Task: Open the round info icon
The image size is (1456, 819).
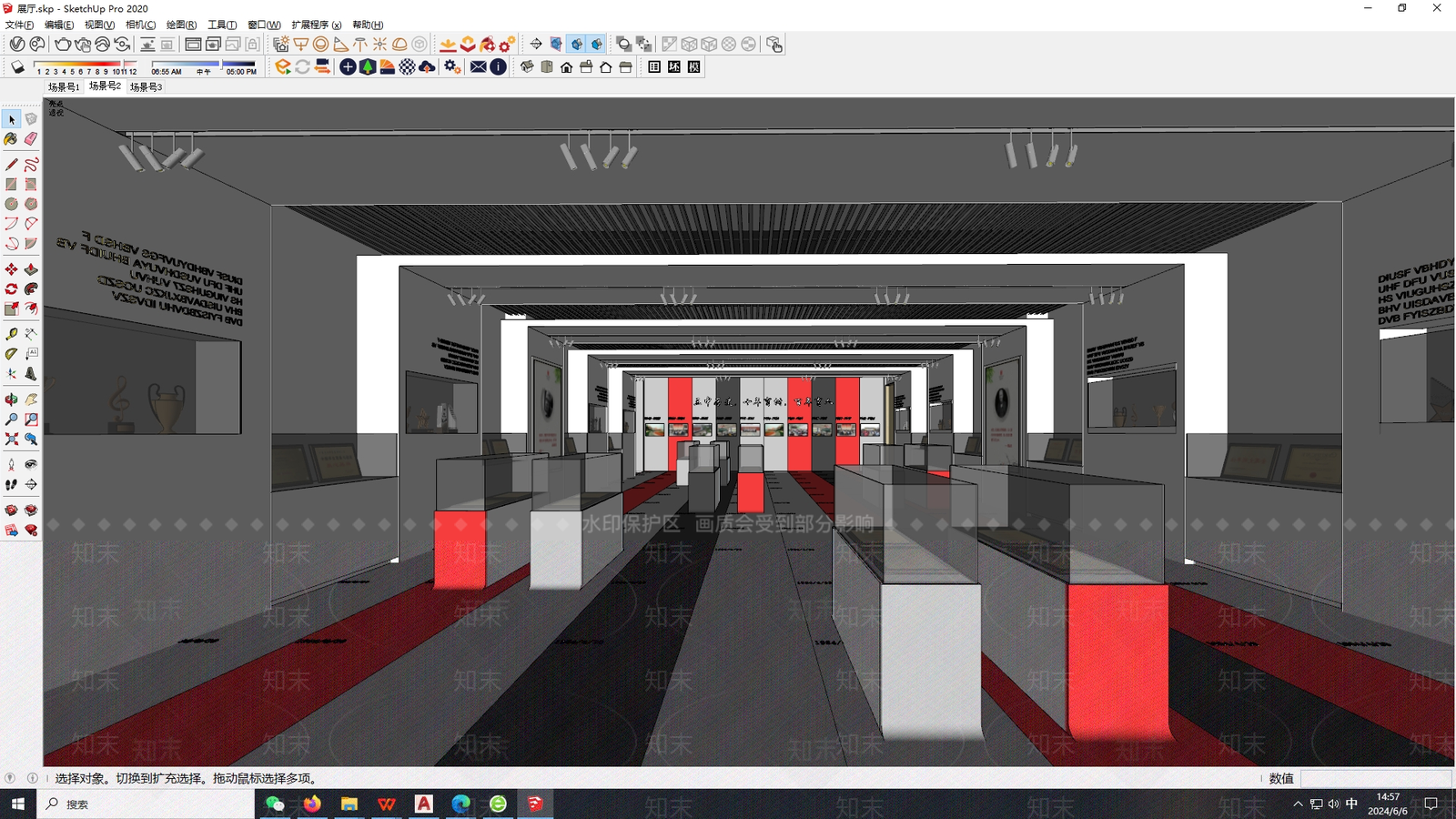Action: [x=499, y=67]
